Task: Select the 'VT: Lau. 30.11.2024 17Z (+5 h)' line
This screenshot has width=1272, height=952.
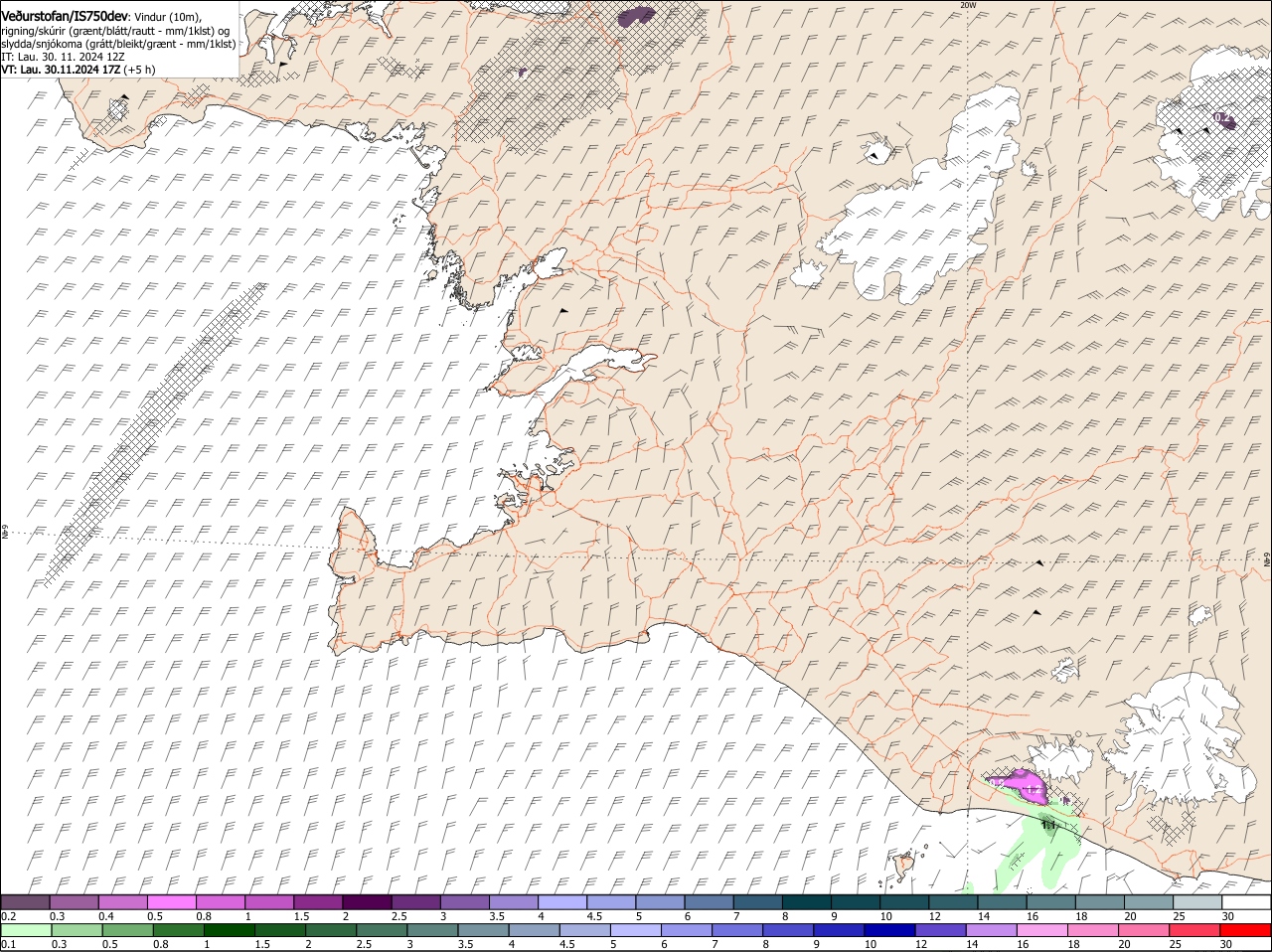Action: (79, 70)
